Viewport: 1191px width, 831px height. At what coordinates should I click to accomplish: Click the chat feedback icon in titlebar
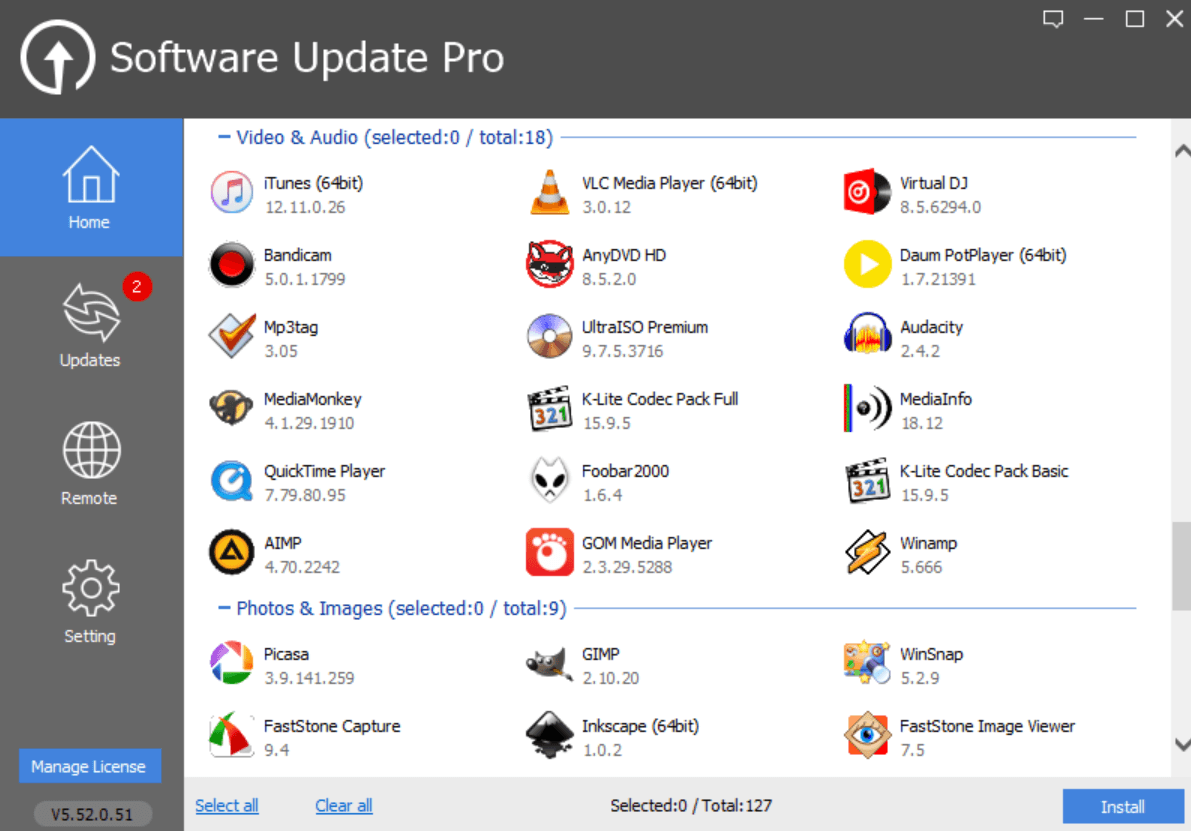click(1052, 18)
